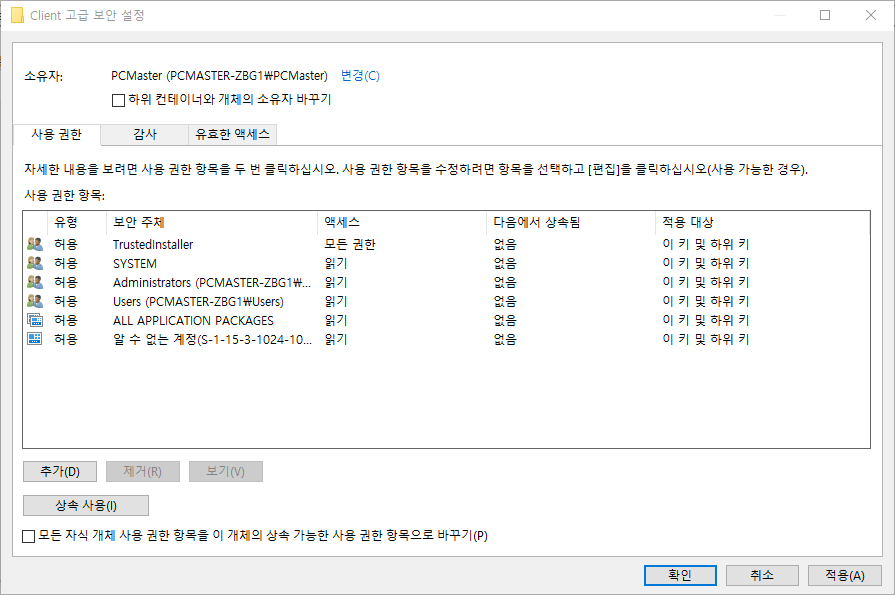Click 모든 권한 access cell for TrustedInstaller
The height and width of the screenshot is (595, 895).
(x=350, y=244)
